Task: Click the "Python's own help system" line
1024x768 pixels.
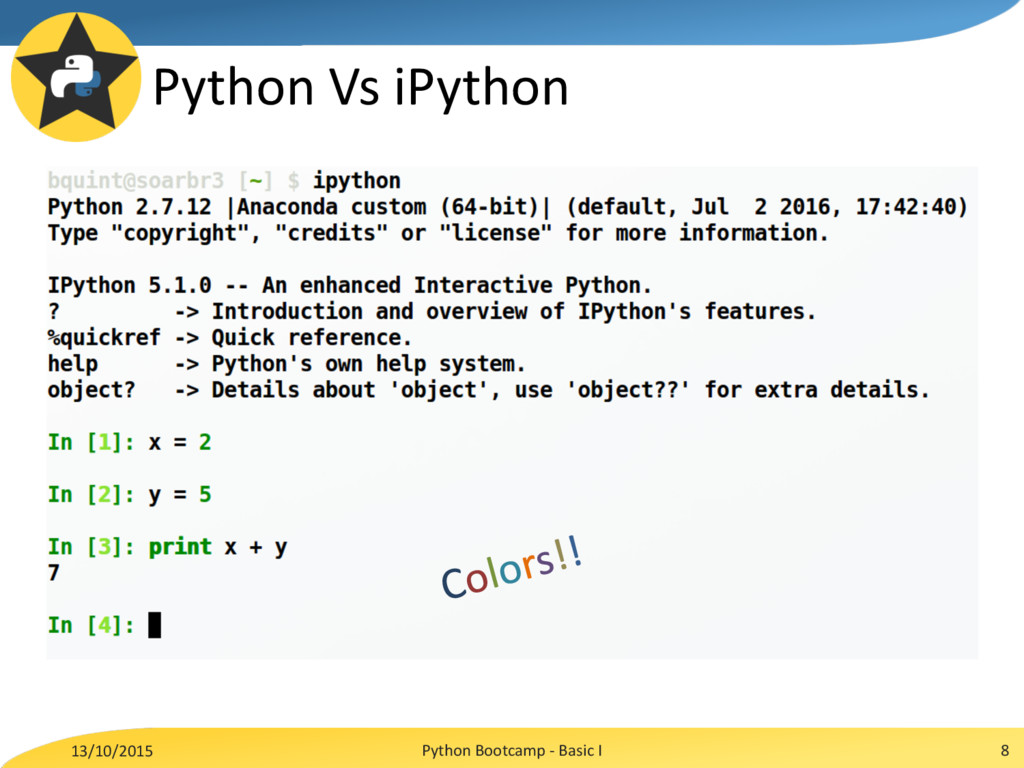Action: [286, 364]
